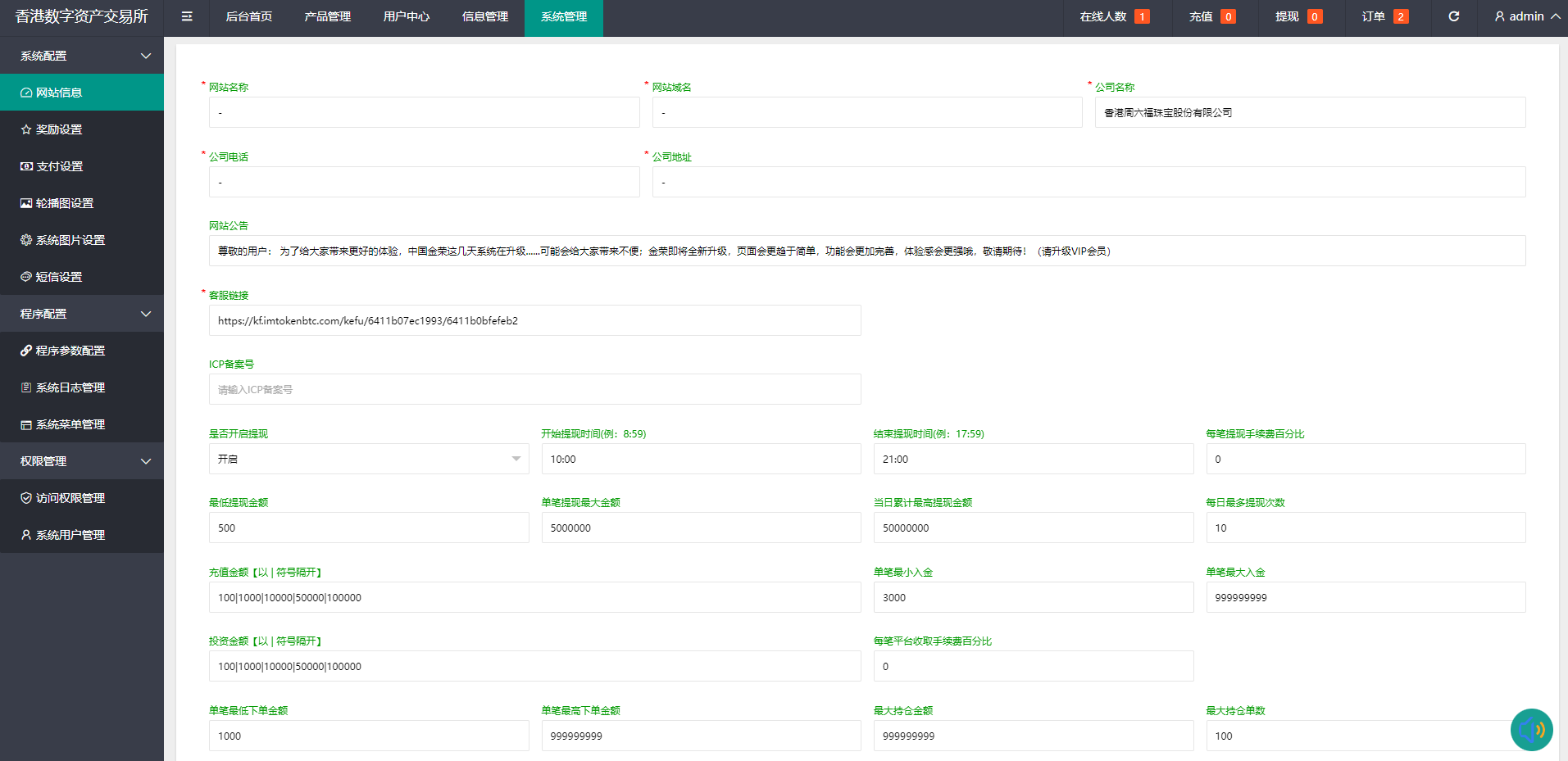Open 系统图片设置 system image settings
This screenshot has width=1568, height=761.
point(25,239)
